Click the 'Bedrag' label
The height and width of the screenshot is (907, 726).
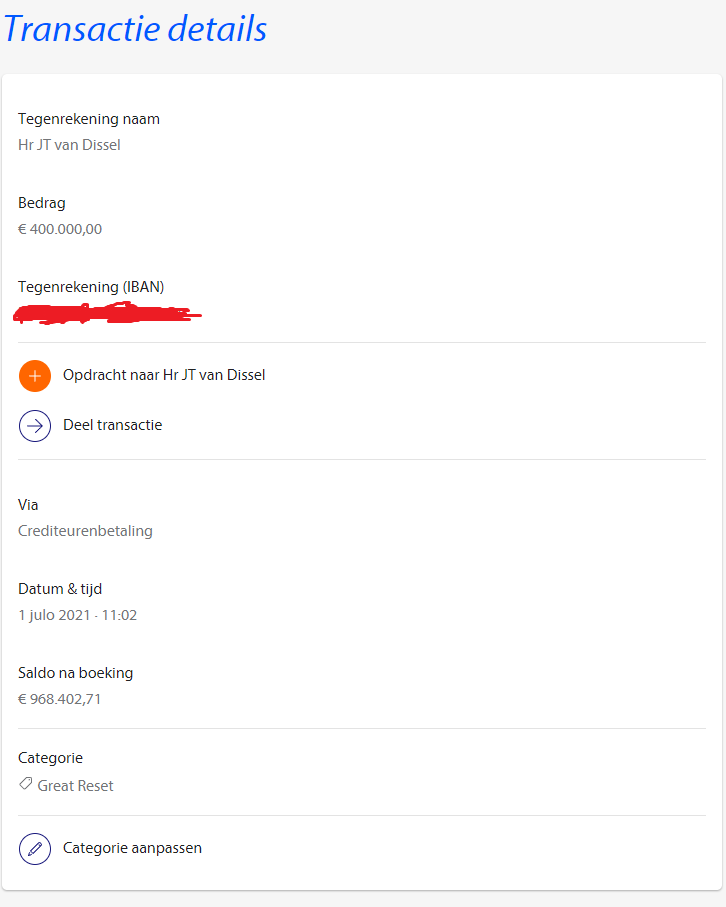(x=42, y=203)
